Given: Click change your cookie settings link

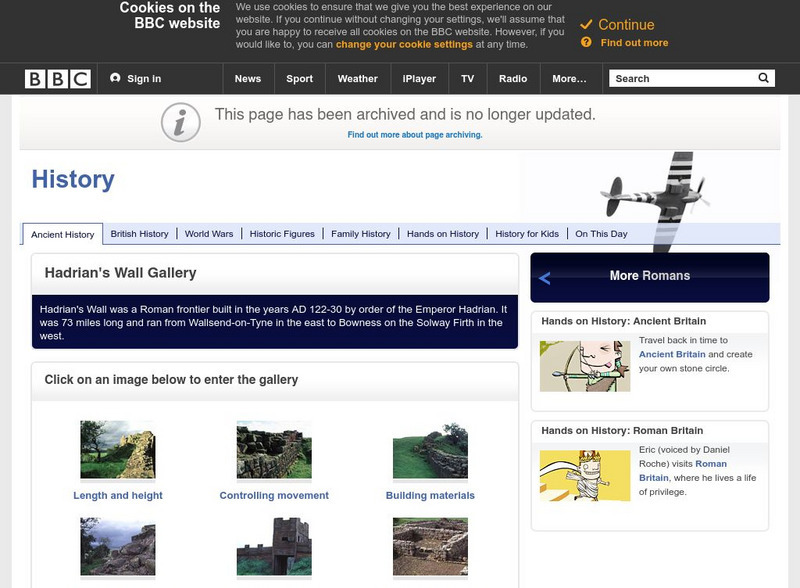Looking at the screenshot, I should [404, 44].
